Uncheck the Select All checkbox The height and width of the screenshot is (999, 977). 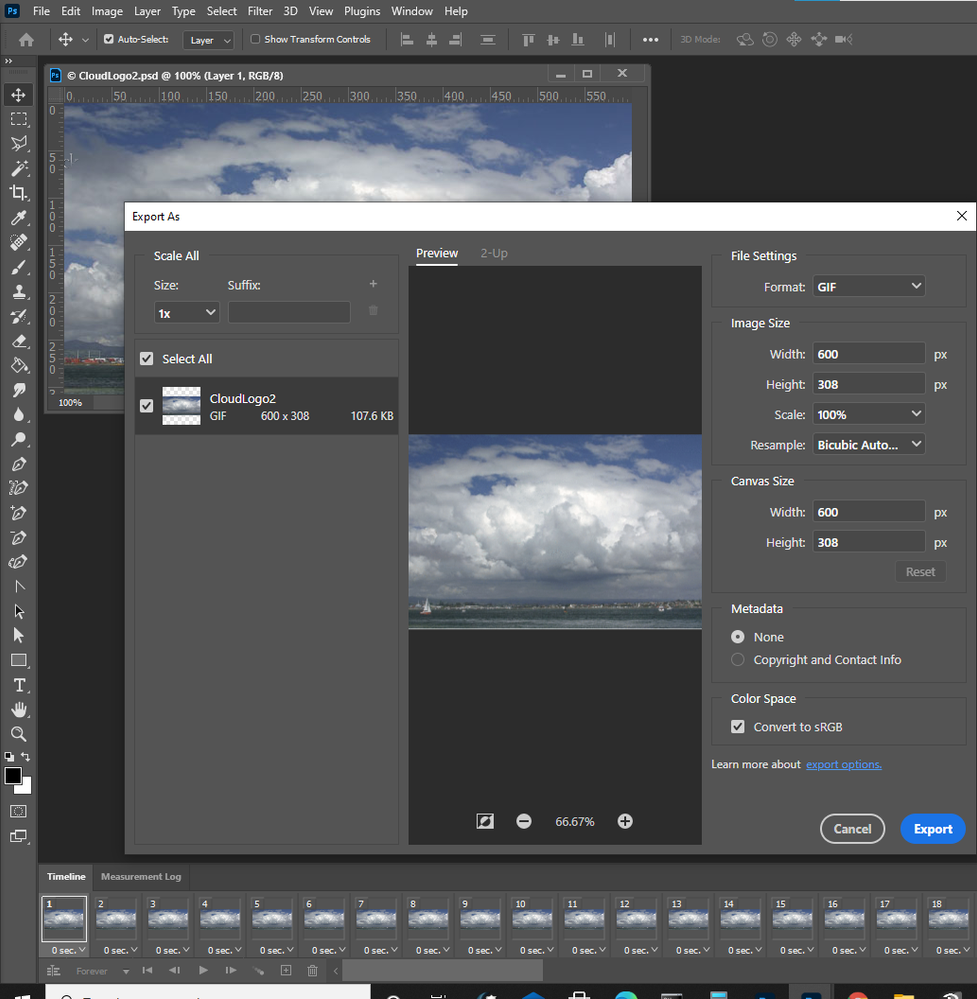(147, 359)
